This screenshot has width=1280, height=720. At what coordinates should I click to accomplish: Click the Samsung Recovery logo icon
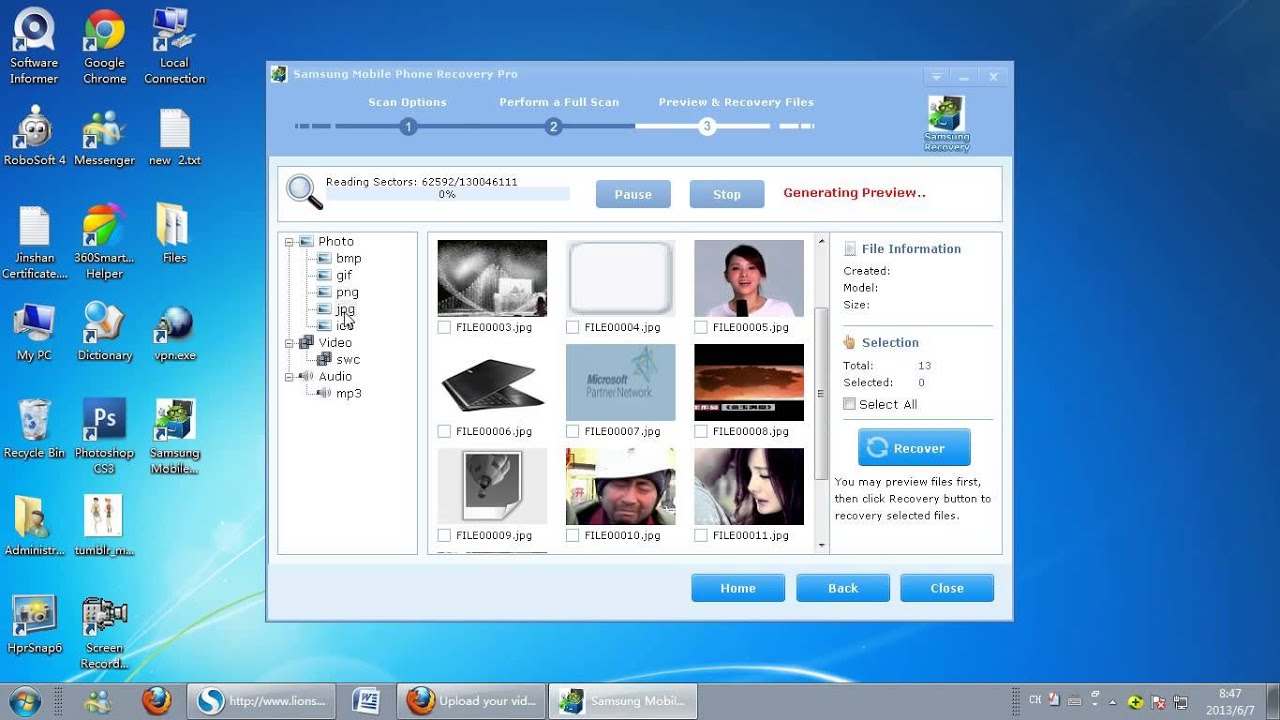(946, 123)
